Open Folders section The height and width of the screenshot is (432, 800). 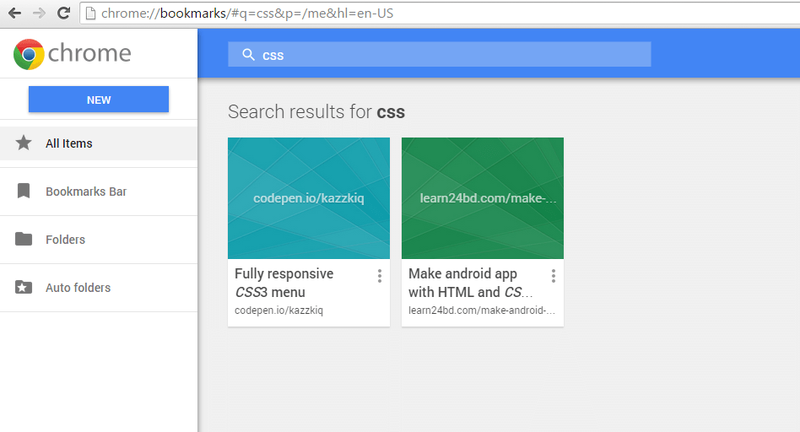(98, 239)
